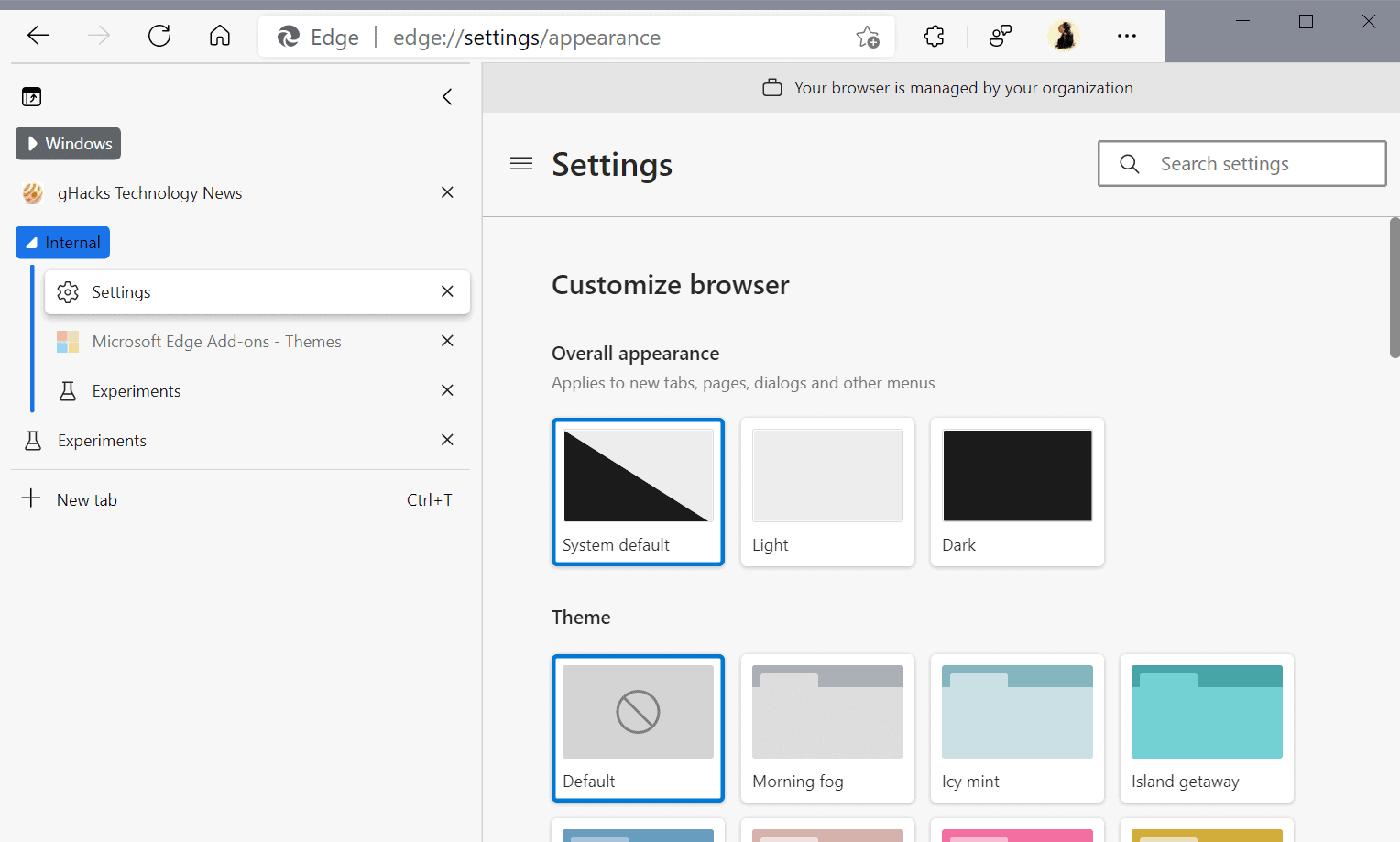Image resolution: width=1400 pixels, height=842 pixels.
Task: Click the settings page vertical scrollbar
Action: (1395, 287)
